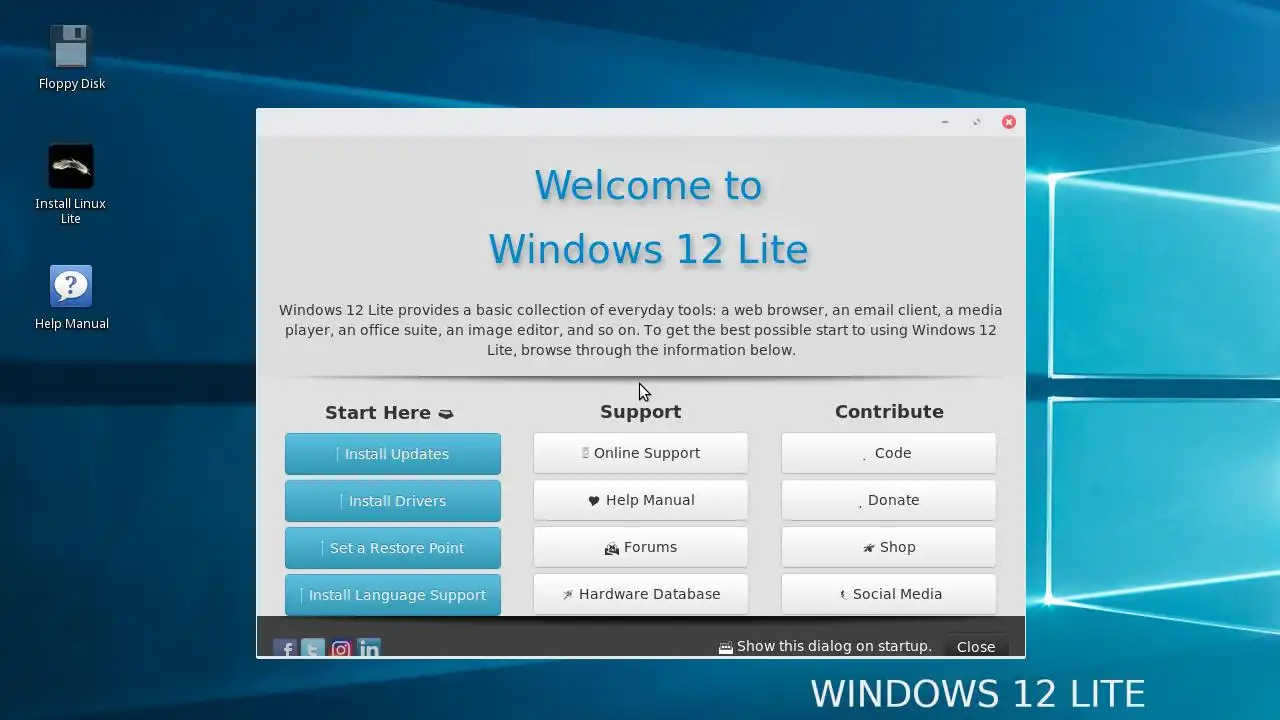Open the LinkedIn social link icon
Image resolution: width=1280 pixels, height=720 pixels.
coord(369,649)
